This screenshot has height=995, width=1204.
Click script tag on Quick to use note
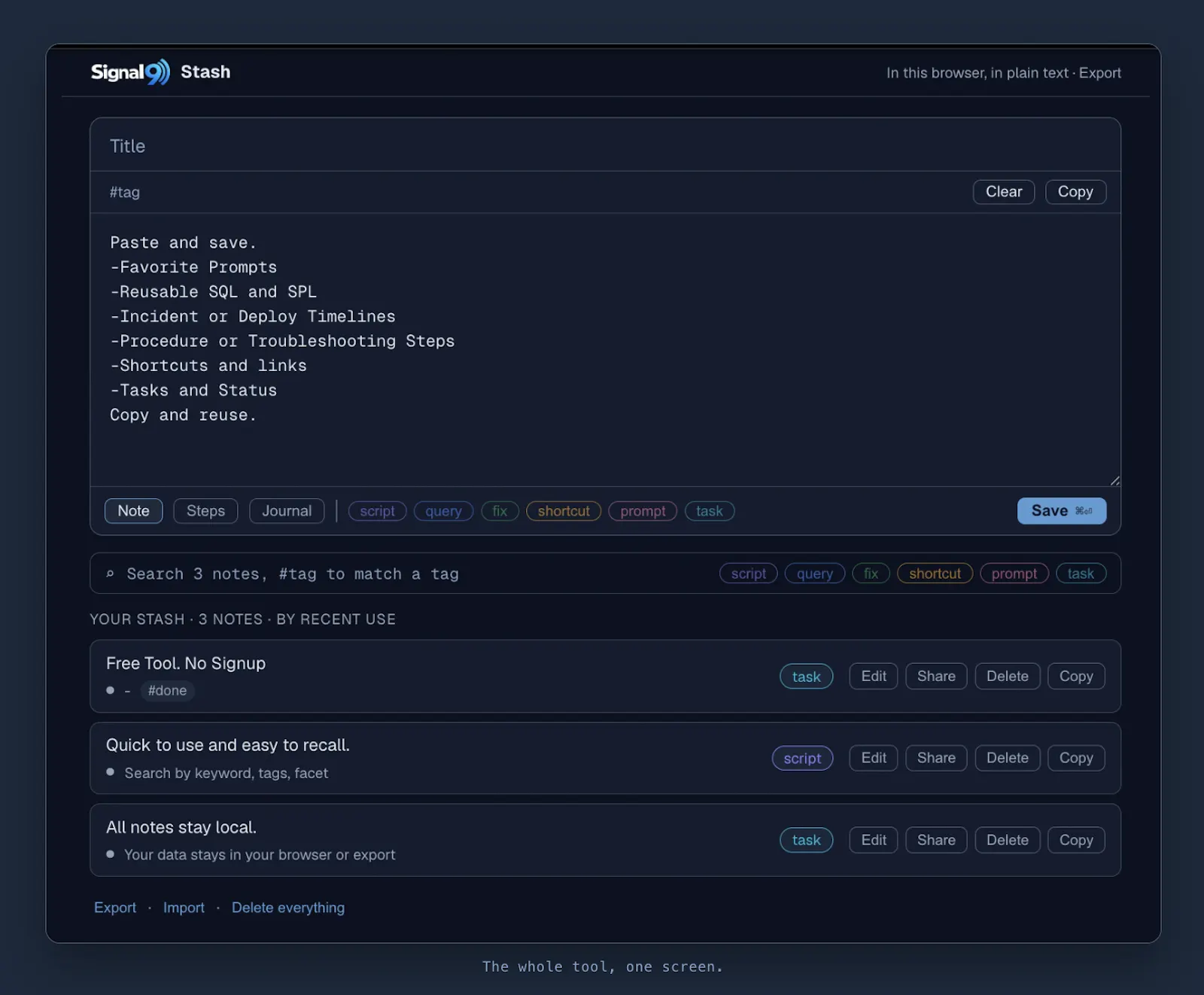(x=802, y=758)
